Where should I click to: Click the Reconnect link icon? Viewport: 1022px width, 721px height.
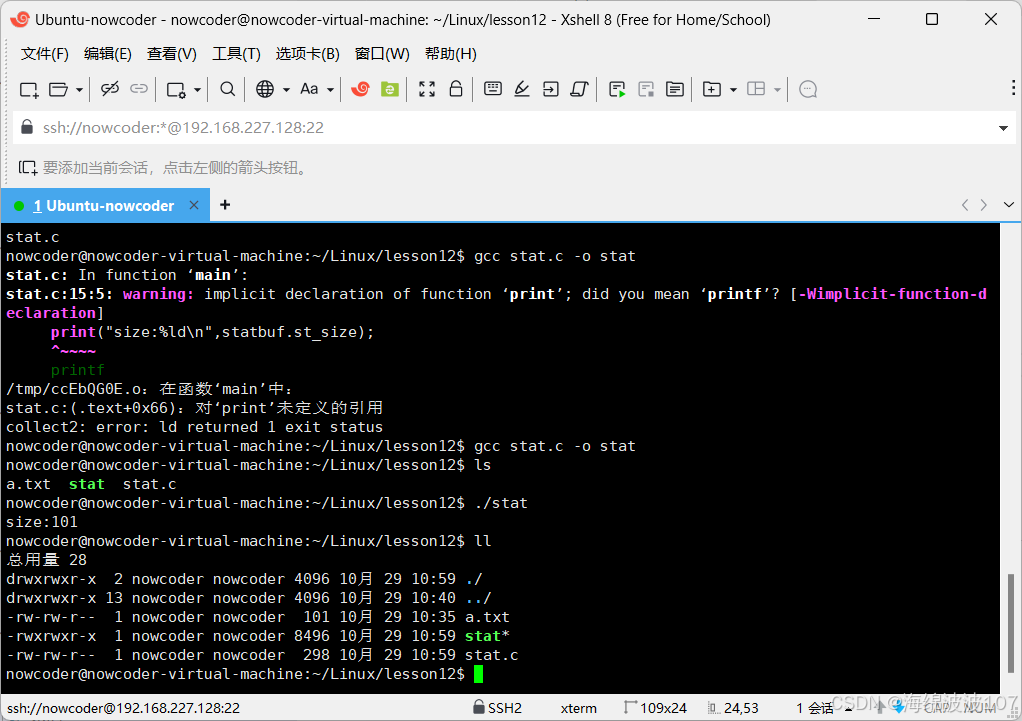[139, 89]
